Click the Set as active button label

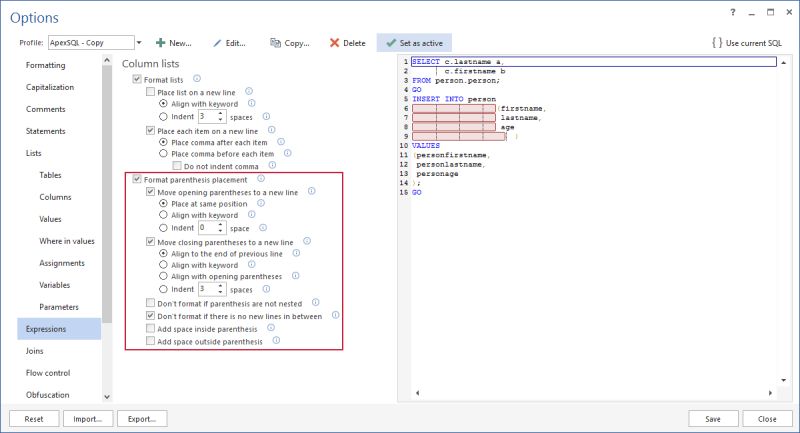coord(421,43)
